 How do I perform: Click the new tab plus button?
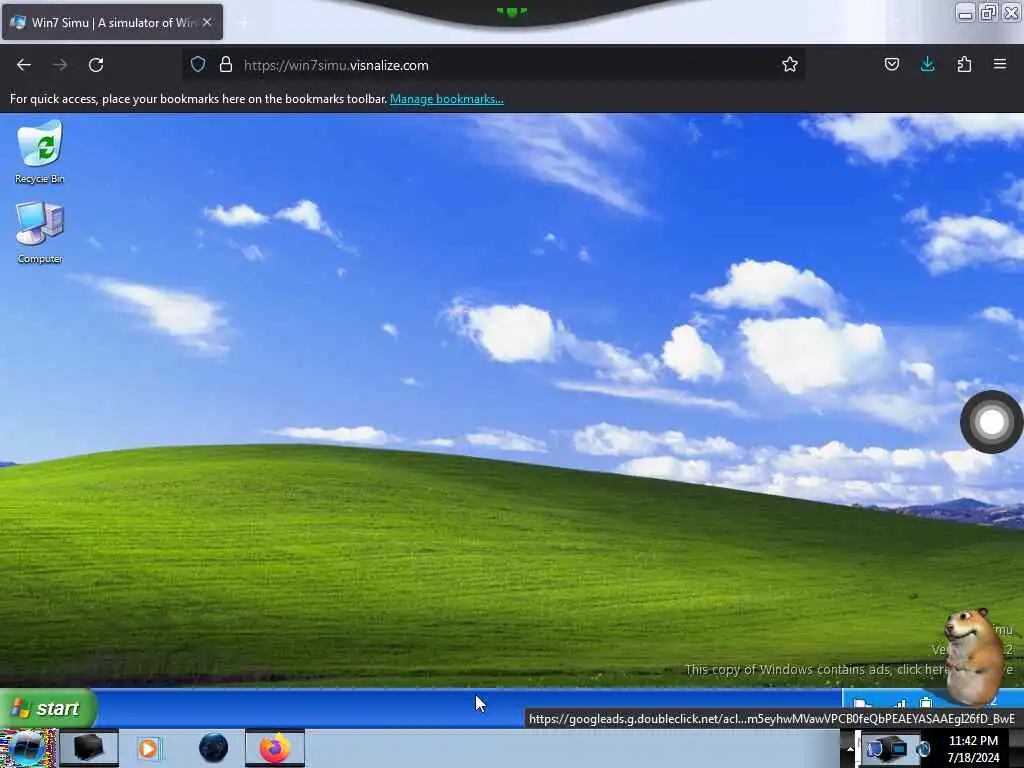pos(244,23)
